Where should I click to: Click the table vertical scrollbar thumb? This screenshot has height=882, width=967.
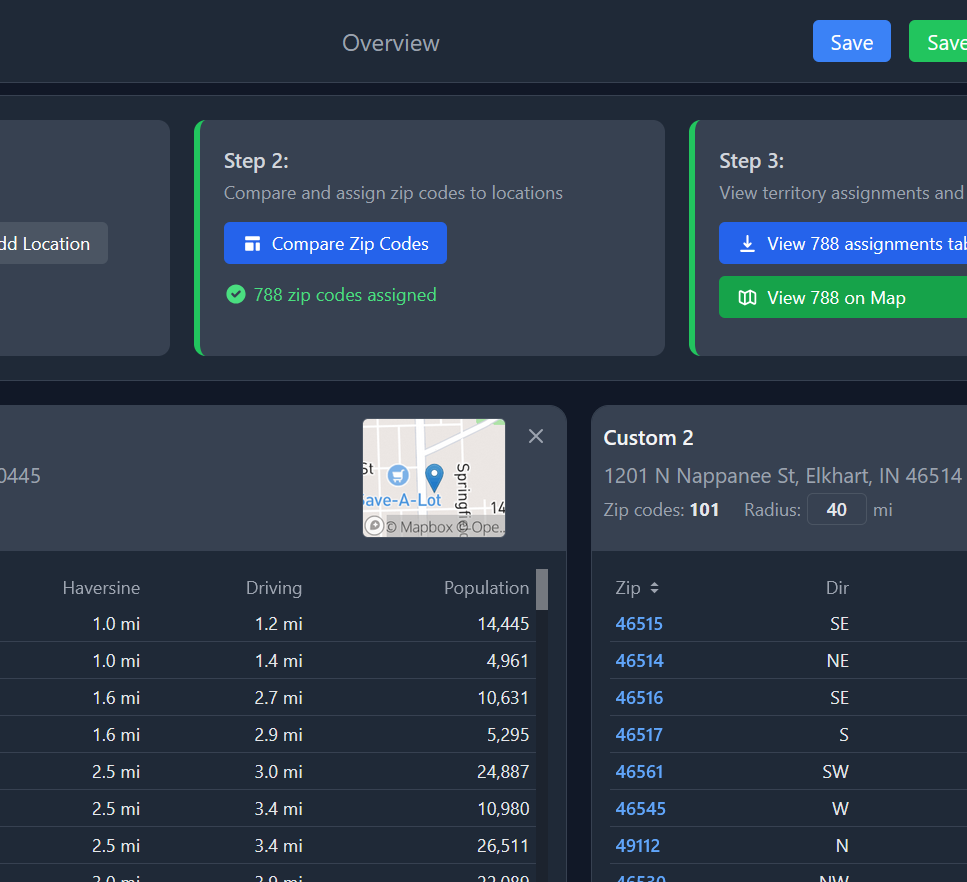pyautogui.click(x=542, y=589)
